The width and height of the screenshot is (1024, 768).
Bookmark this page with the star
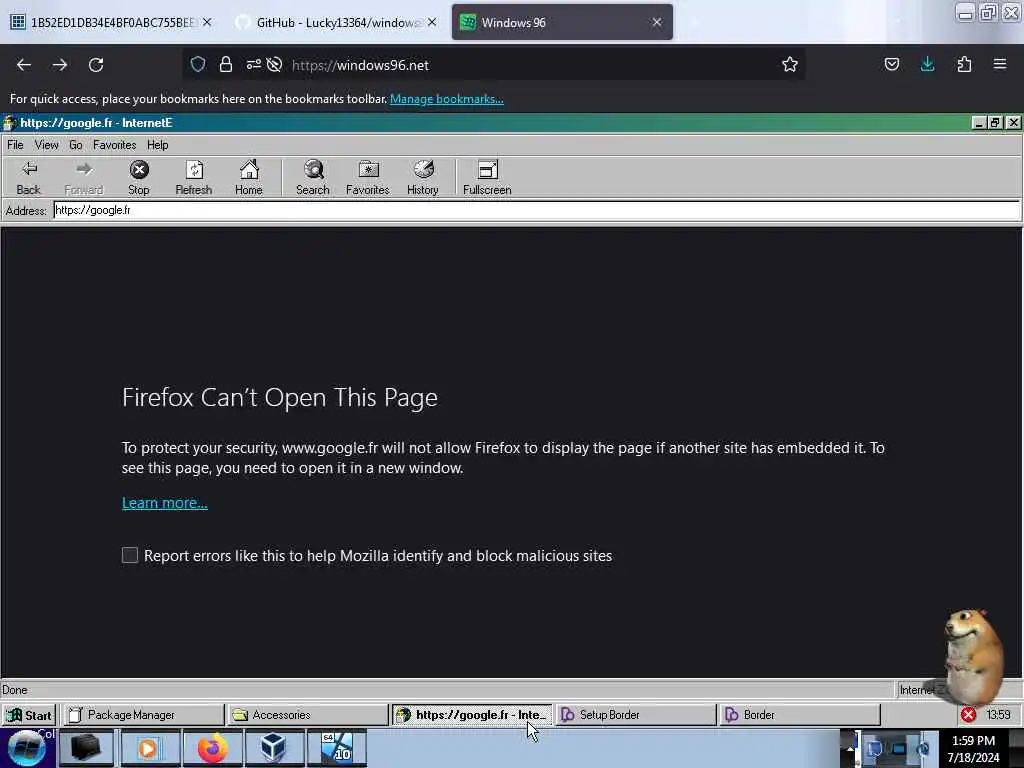[790, 64]
